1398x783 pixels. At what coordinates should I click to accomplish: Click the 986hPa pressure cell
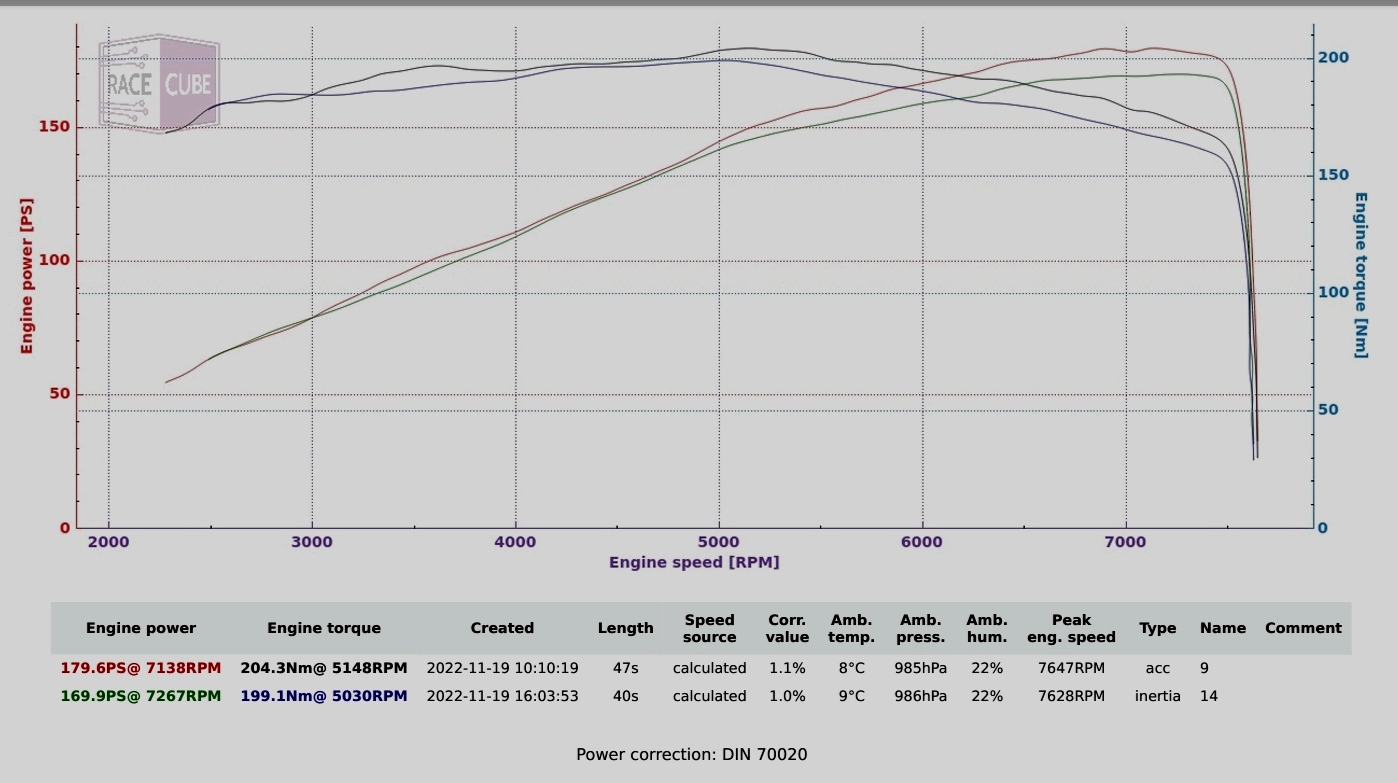click(x=921, y=695)
